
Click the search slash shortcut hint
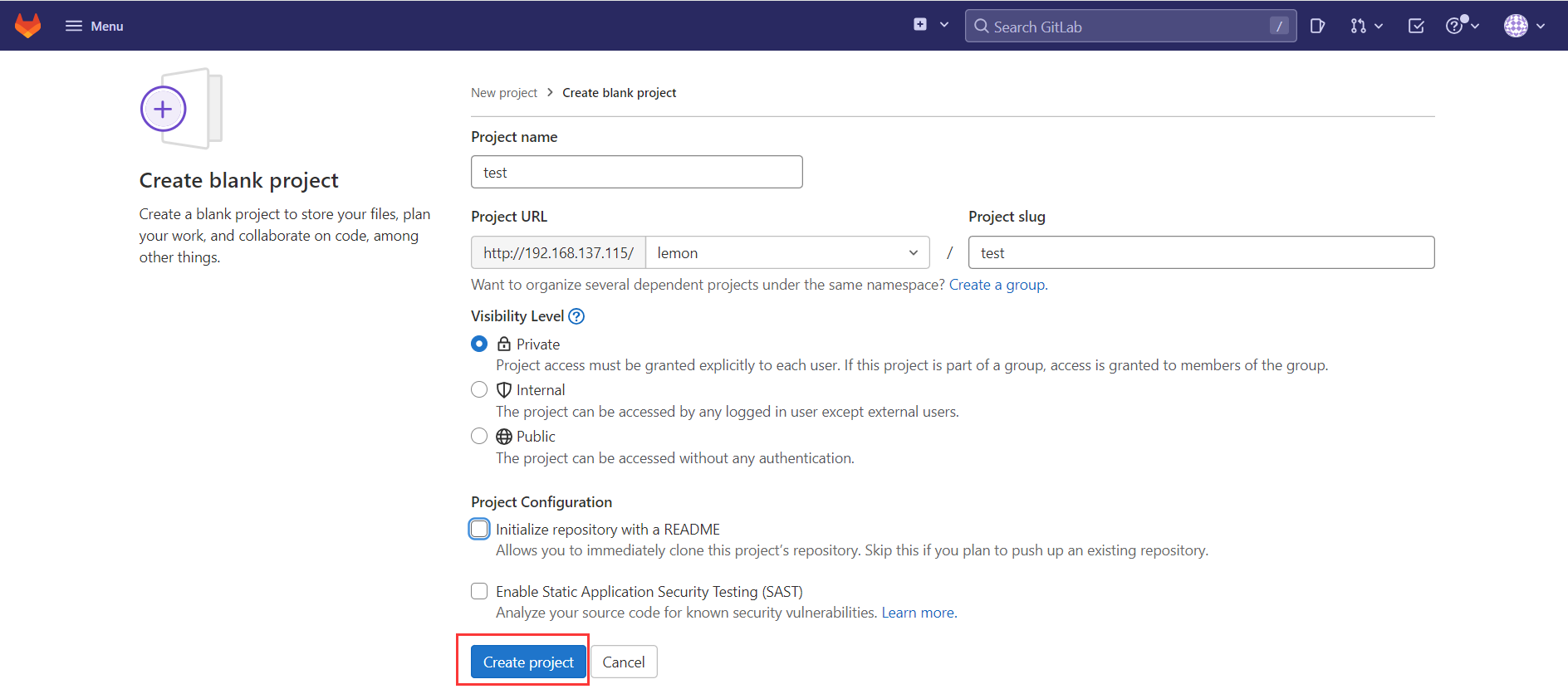click(1279, 26)
